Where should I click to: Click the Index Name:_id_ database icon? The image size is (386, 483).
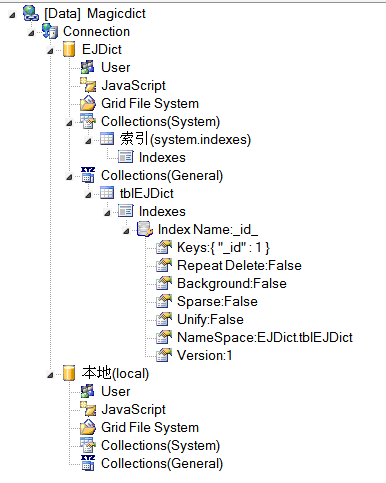point(145,229)
